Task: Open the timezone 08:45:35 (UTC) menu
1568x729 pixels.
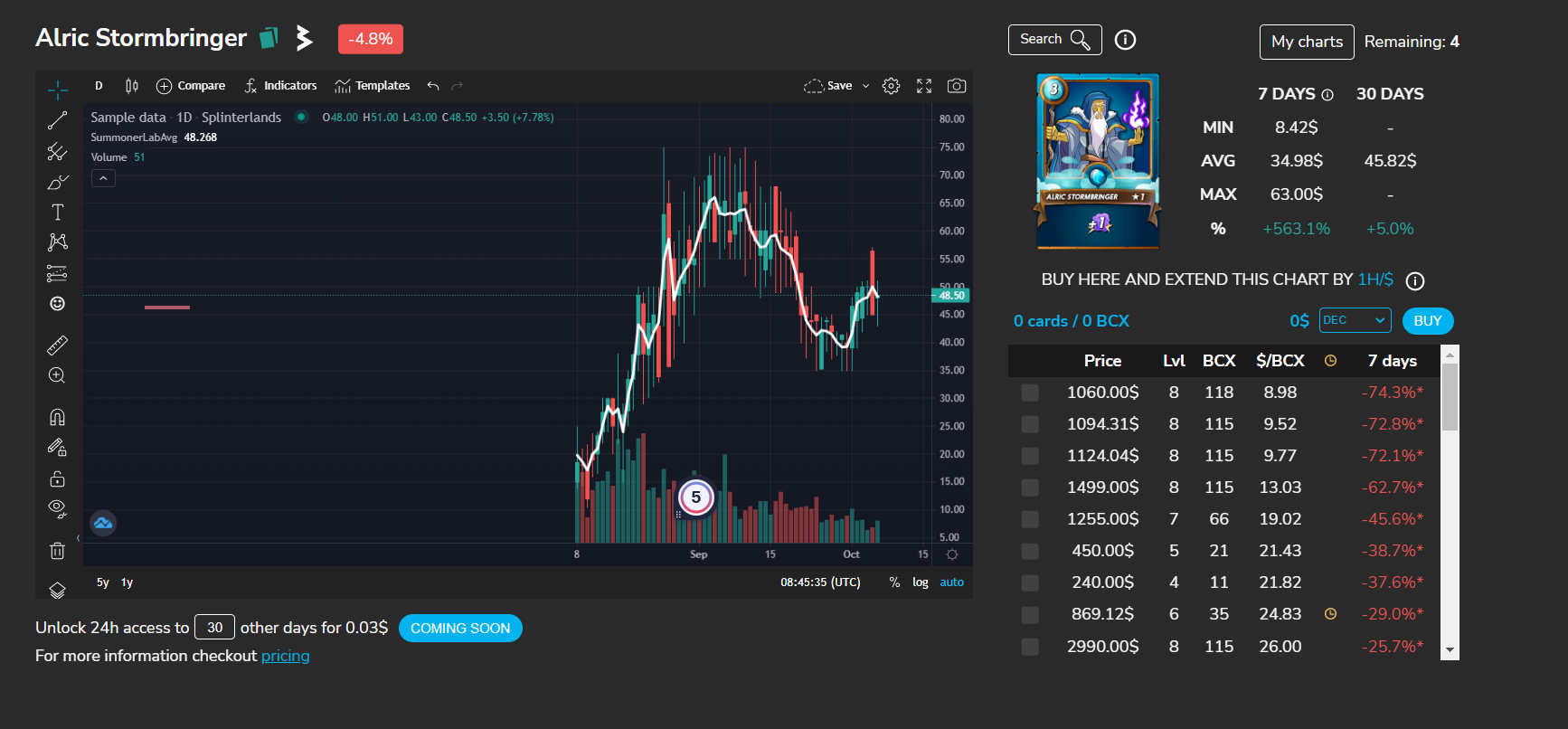Action: coord(820,582)
